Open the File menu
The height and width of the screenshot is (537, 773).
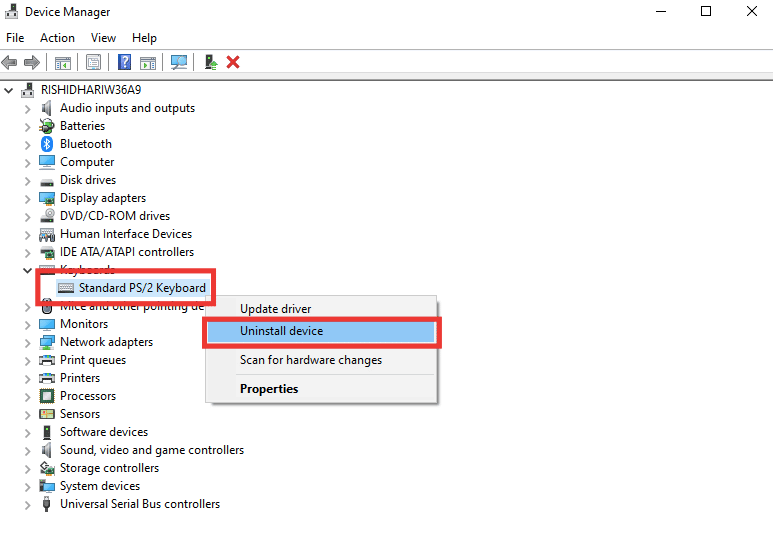point(15,38)
